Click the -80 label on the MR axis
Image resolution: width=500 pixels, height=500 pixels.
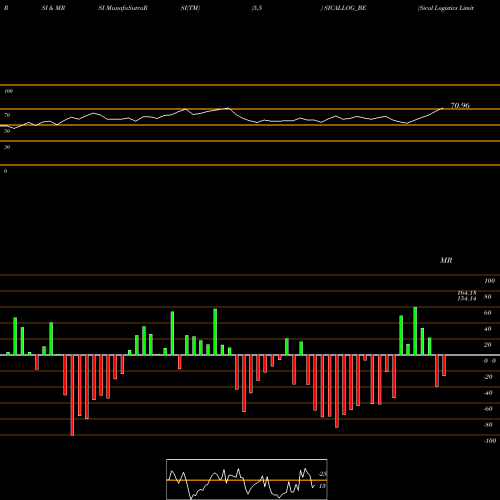coord(488,425)
